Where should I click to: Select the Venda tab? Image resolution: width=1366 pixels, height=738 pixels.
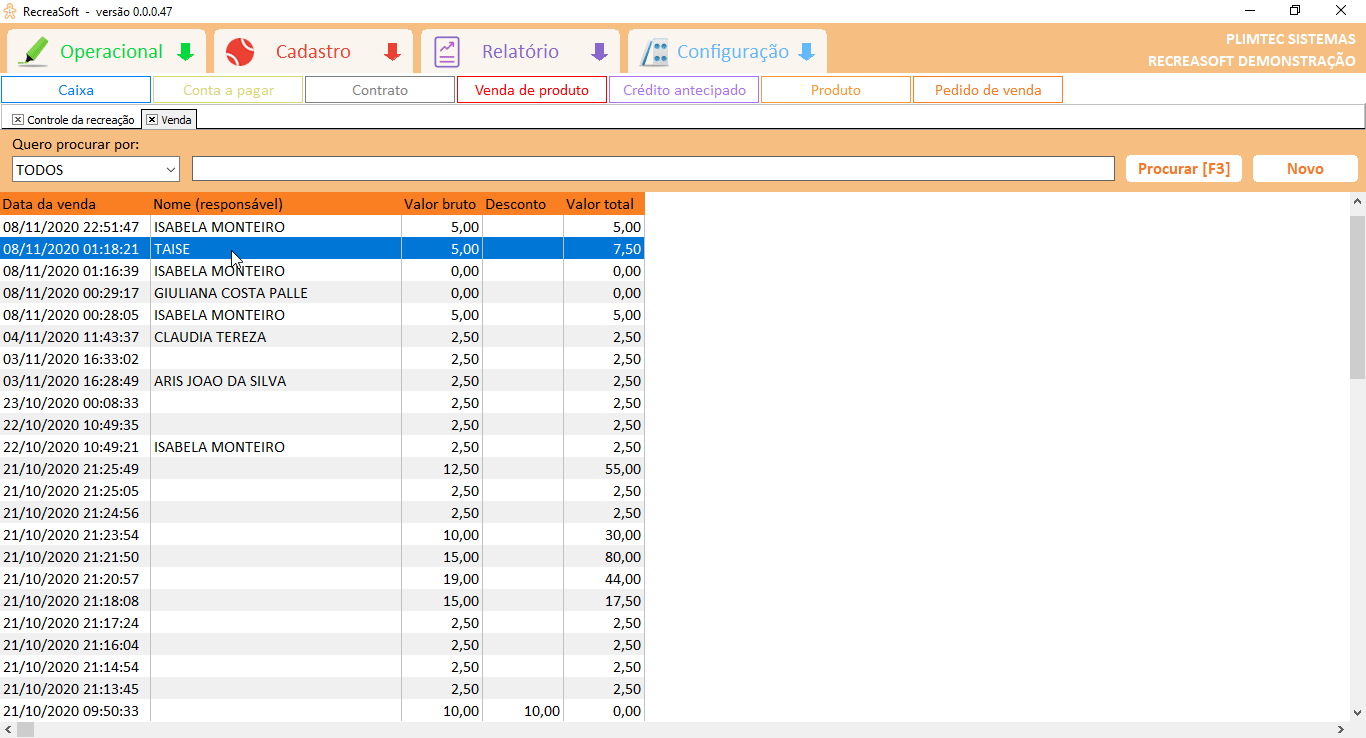click(176, 120)
